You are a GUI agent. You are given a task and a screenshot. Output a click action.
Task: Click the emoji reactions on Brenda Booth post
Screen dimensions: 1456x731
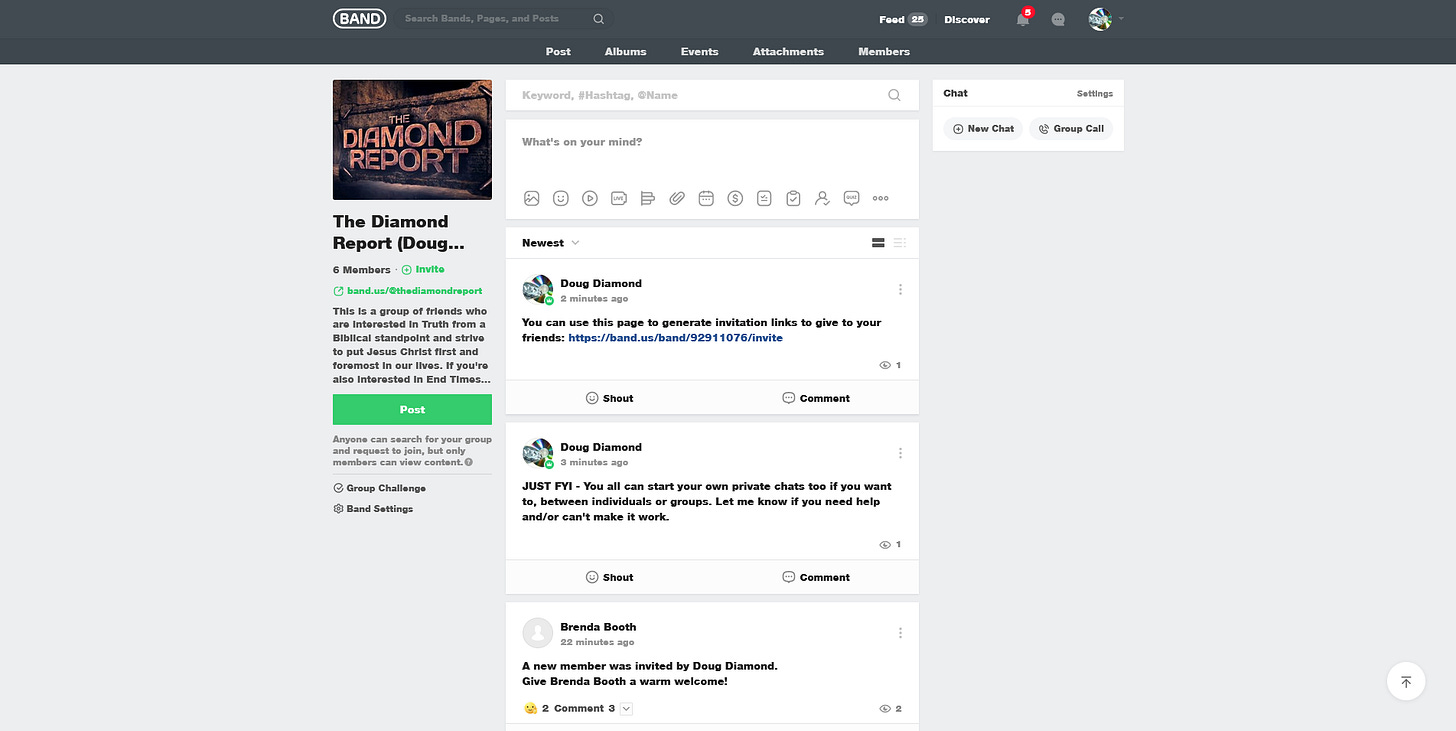tap(536, 709)
